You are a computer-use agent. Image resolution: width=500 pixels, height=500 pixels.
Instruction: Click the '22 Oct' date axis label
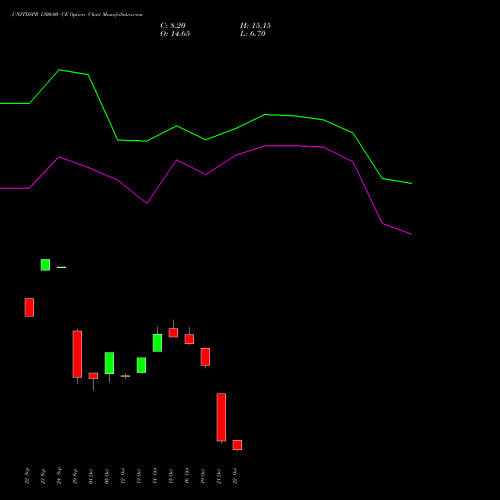pyautogui.click(x=235, y=476)
